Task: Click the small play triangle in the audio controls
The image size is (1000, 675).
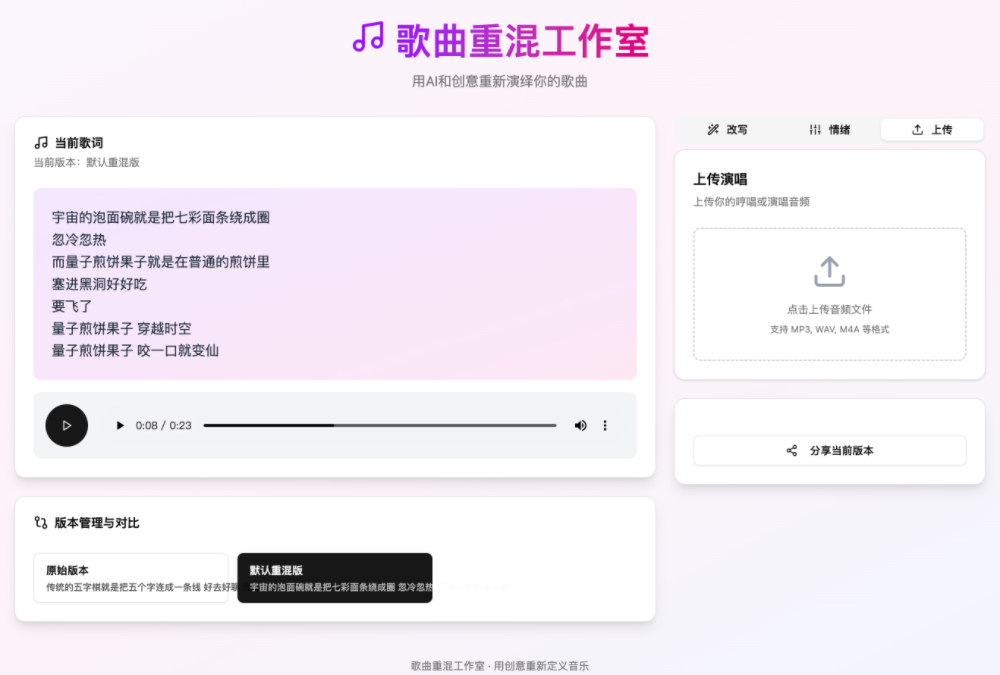Action: [x=120, y=425]
